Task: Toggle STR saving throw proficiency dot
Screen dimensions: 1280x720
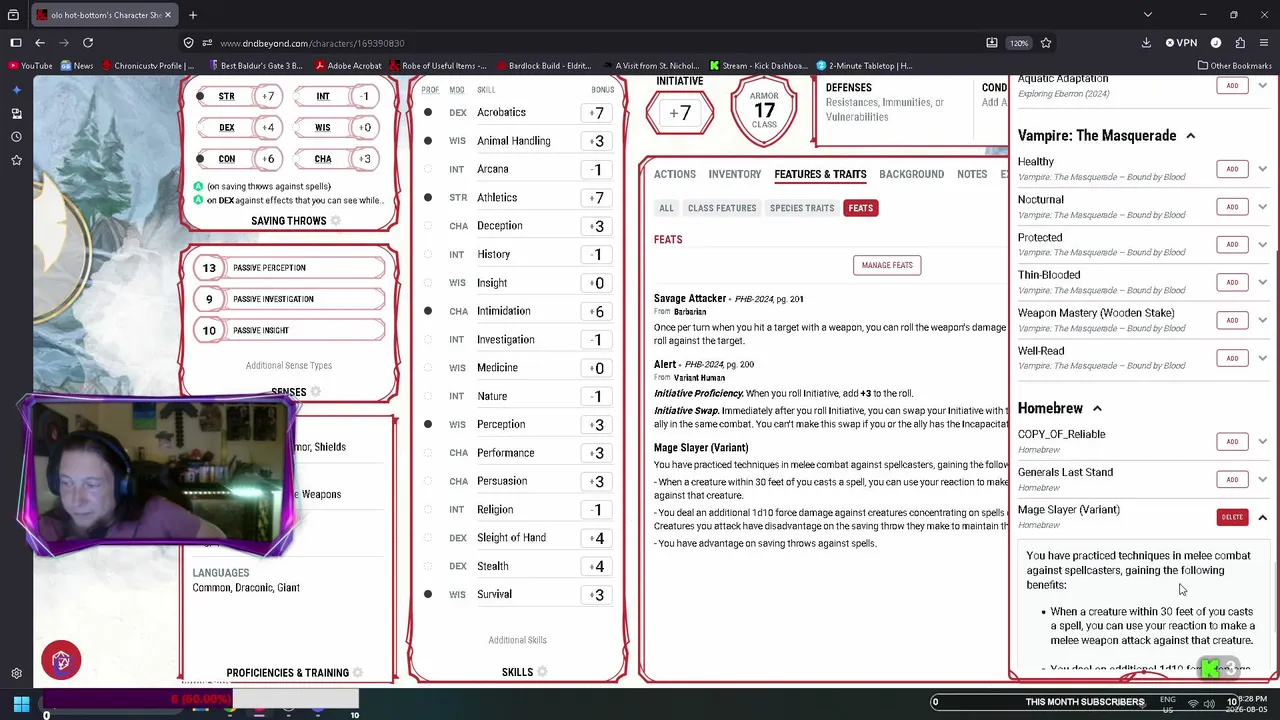Action: [200, 96]
